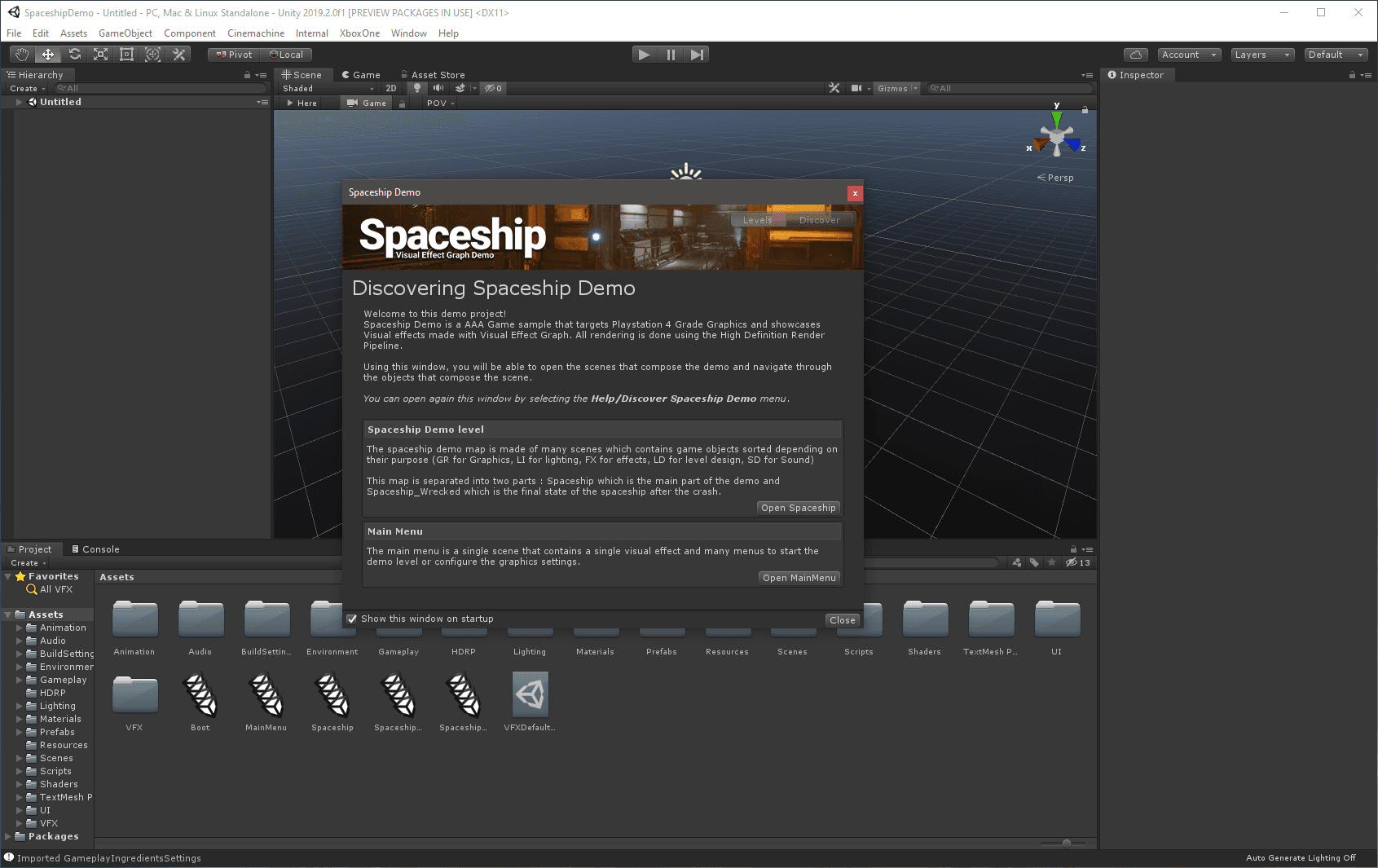
Task: Switch to the Game tab
Action: [x=361, y=75]
